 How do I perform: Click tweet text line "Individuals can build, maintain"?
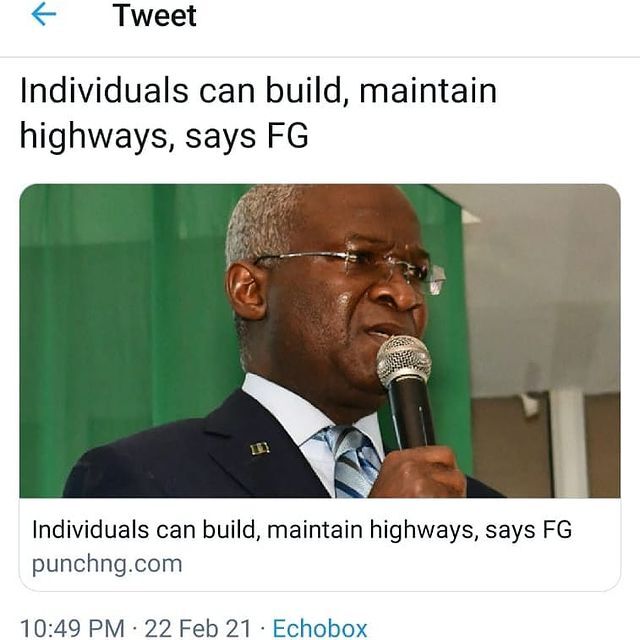click(258, 91)
